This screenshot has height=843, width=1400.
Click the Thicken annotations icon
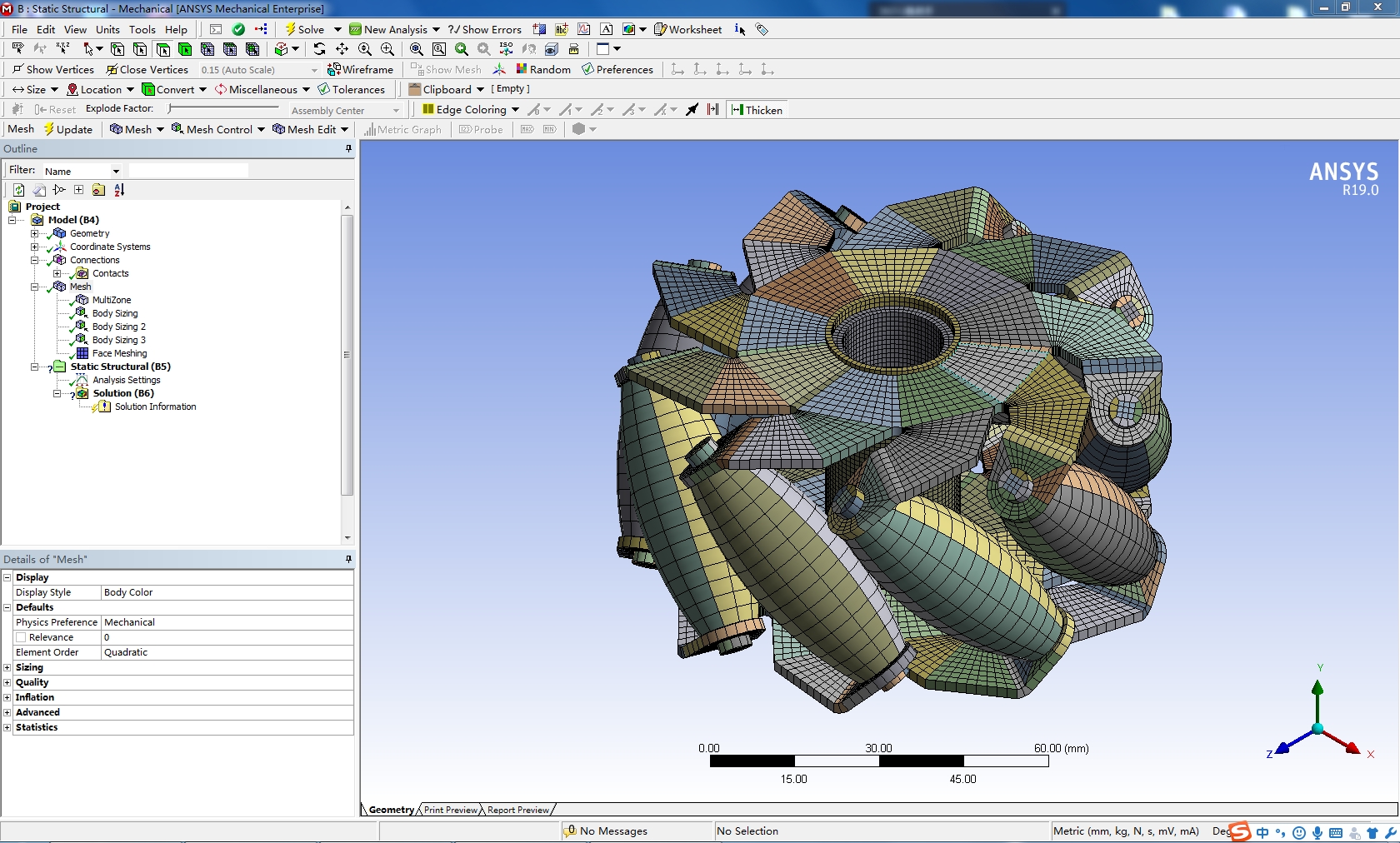click(737, 110)
